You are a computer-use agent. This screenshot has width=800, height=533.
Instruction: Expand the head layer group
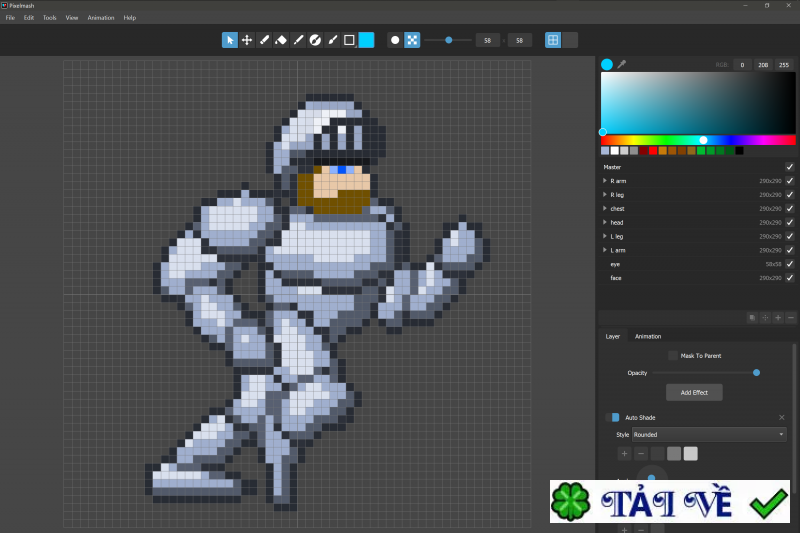[x=604, y=222]
